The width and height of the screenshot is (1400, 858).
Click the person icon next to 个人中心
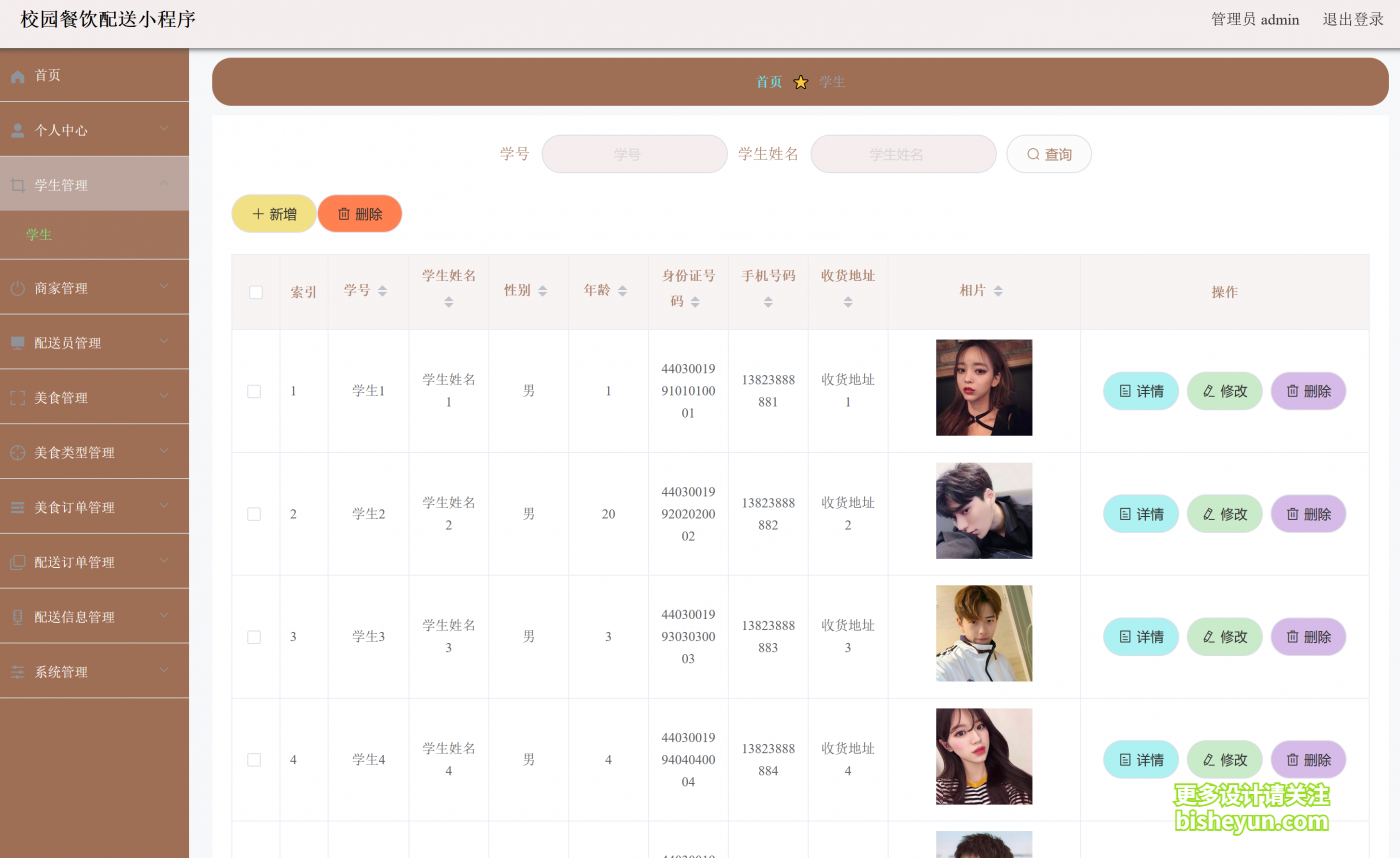click(17, 131)
